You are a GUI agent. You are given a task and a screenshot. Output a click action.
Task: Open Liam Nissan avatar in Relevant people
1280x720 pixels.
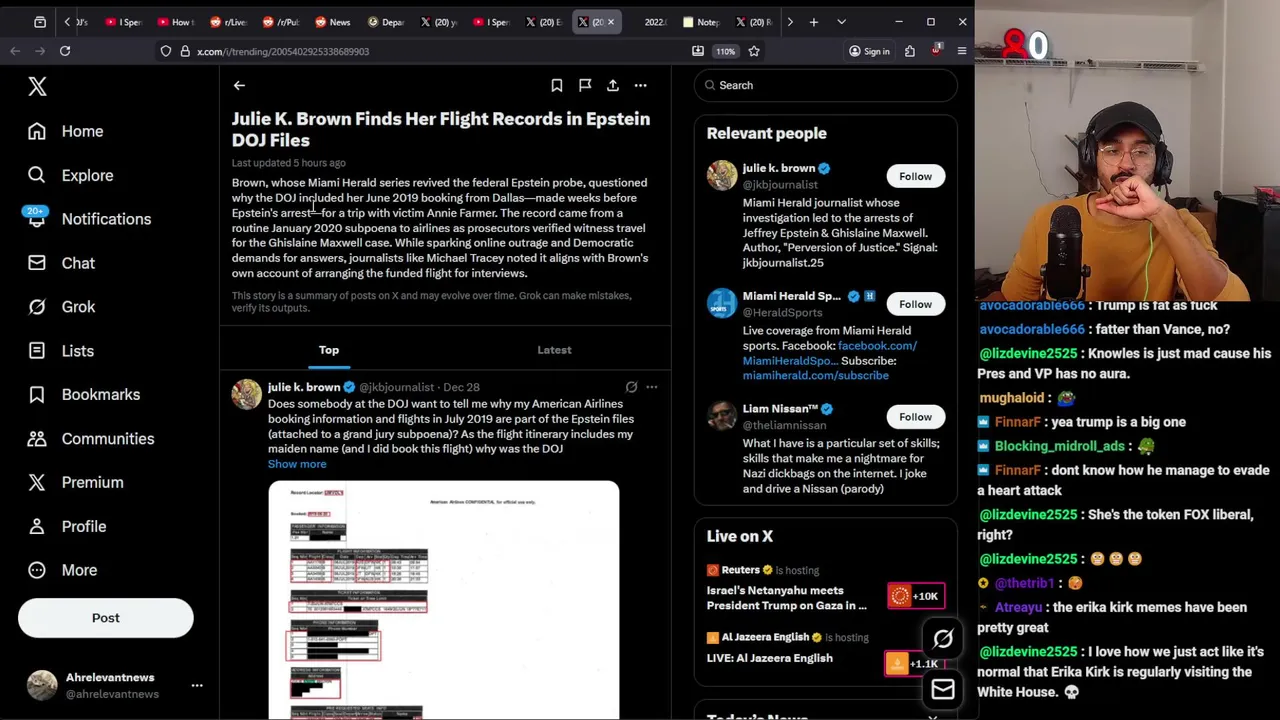pos(722,416)
